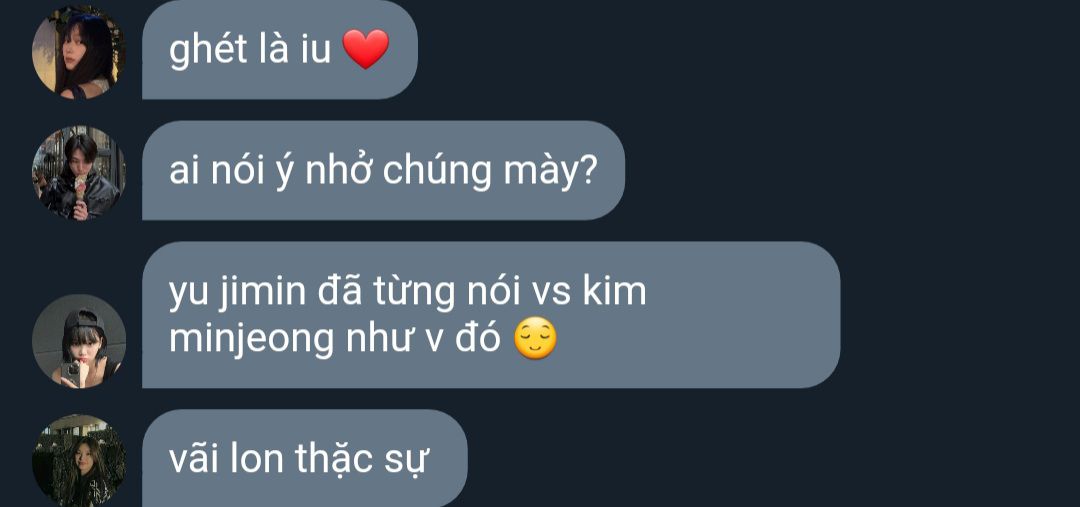The width and height of the screenshot is (1080, 507).
Task: Tap the avatar holding an ice cream
Action: 79,173
